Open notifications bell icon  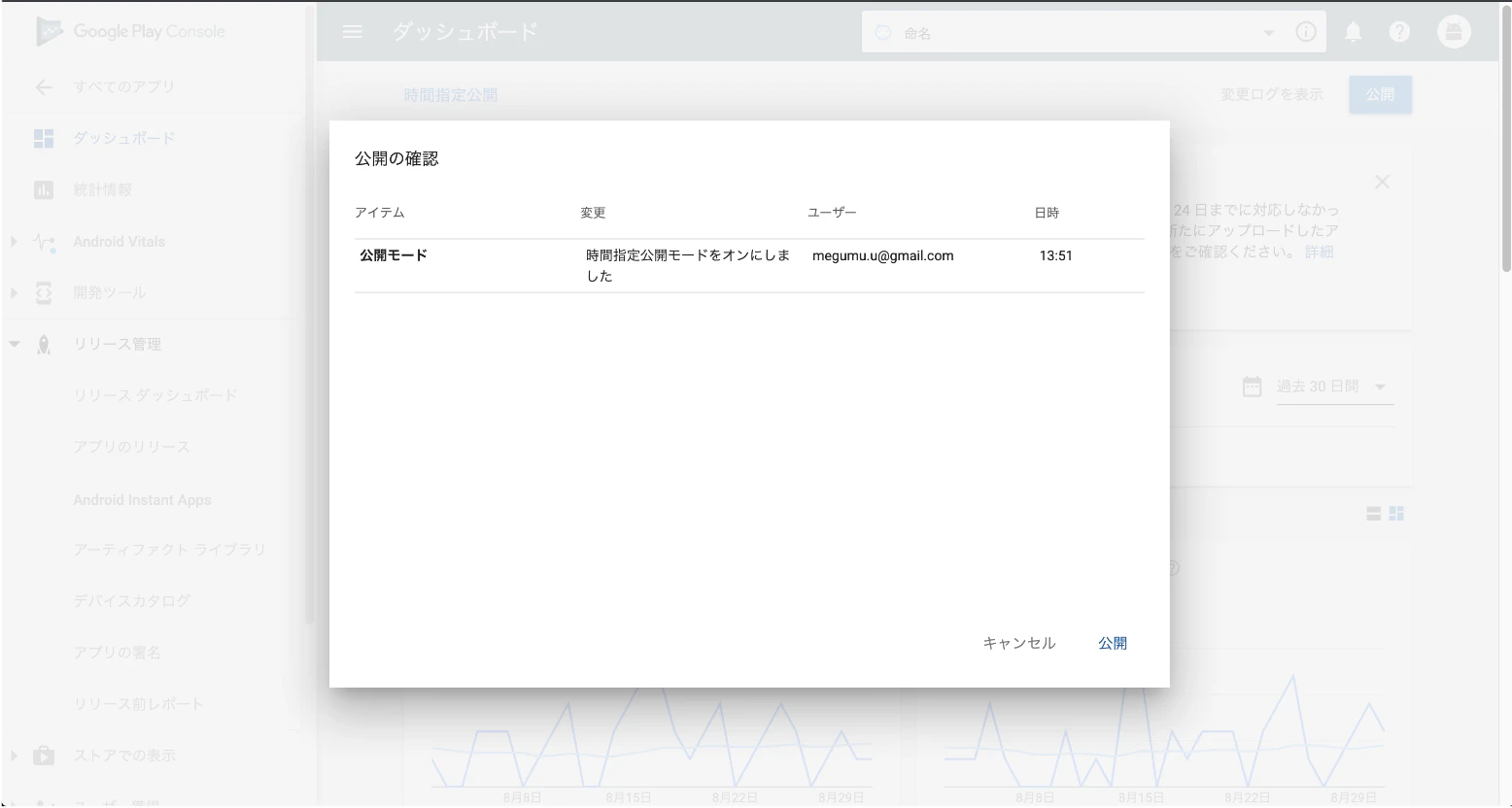pyautogui.click(x=1353, y=32)
